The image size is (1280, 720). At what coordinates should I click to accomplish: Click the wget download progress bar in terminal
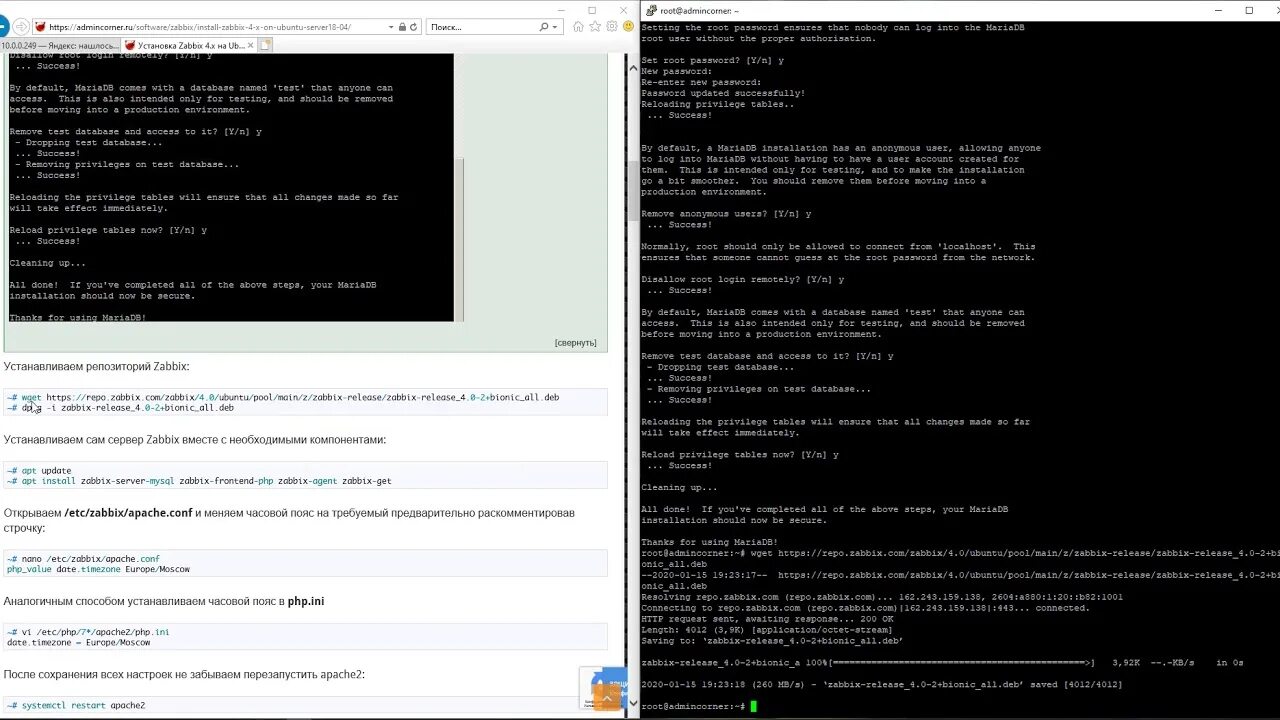(961, 662)
